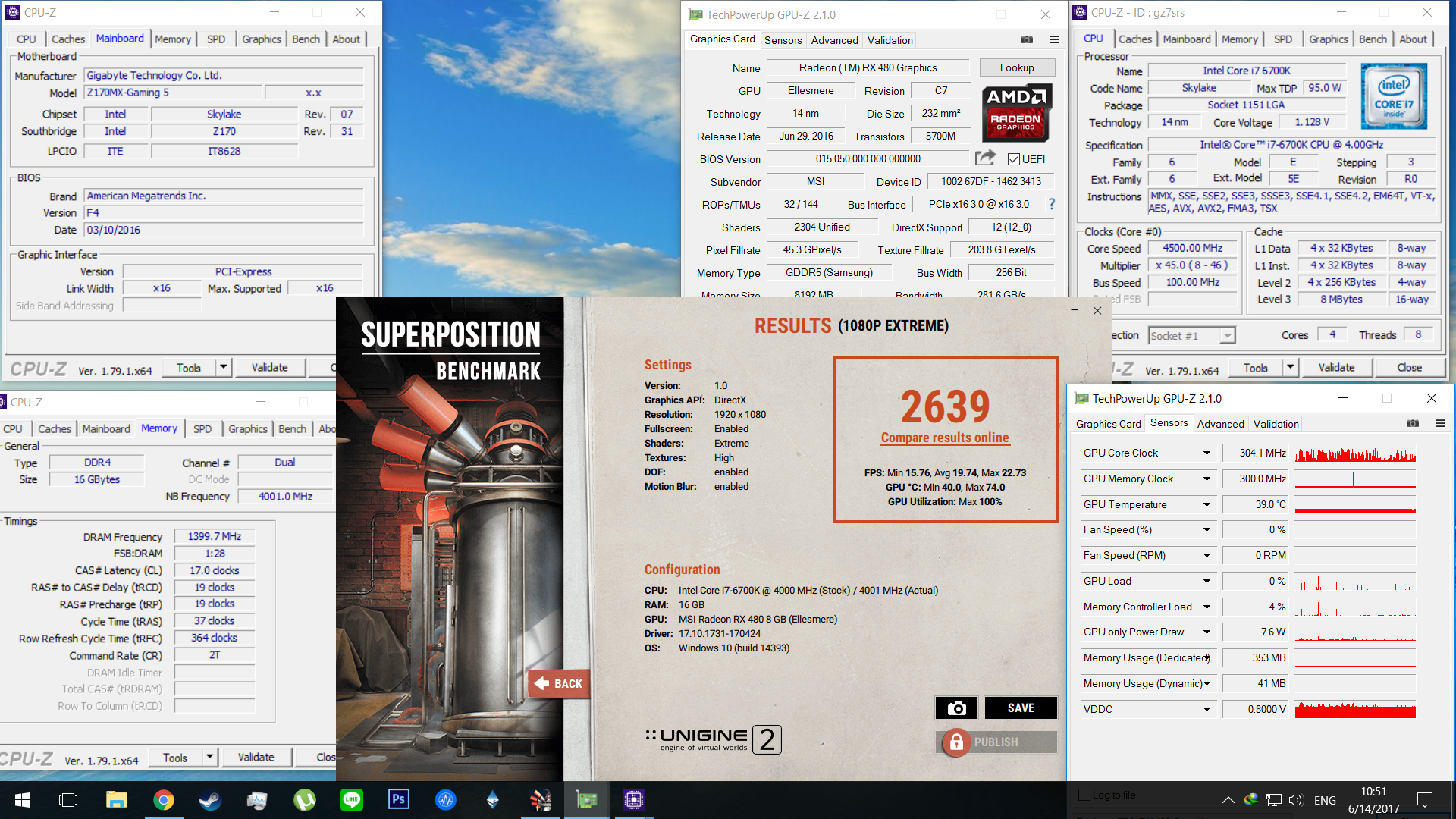Image resolution: width=1456 pixels, height=819 pixels.
Task: Expand the GPU Memory Clock sensor dropdown
Action: pyautogui.click(x=1207, y=479)
